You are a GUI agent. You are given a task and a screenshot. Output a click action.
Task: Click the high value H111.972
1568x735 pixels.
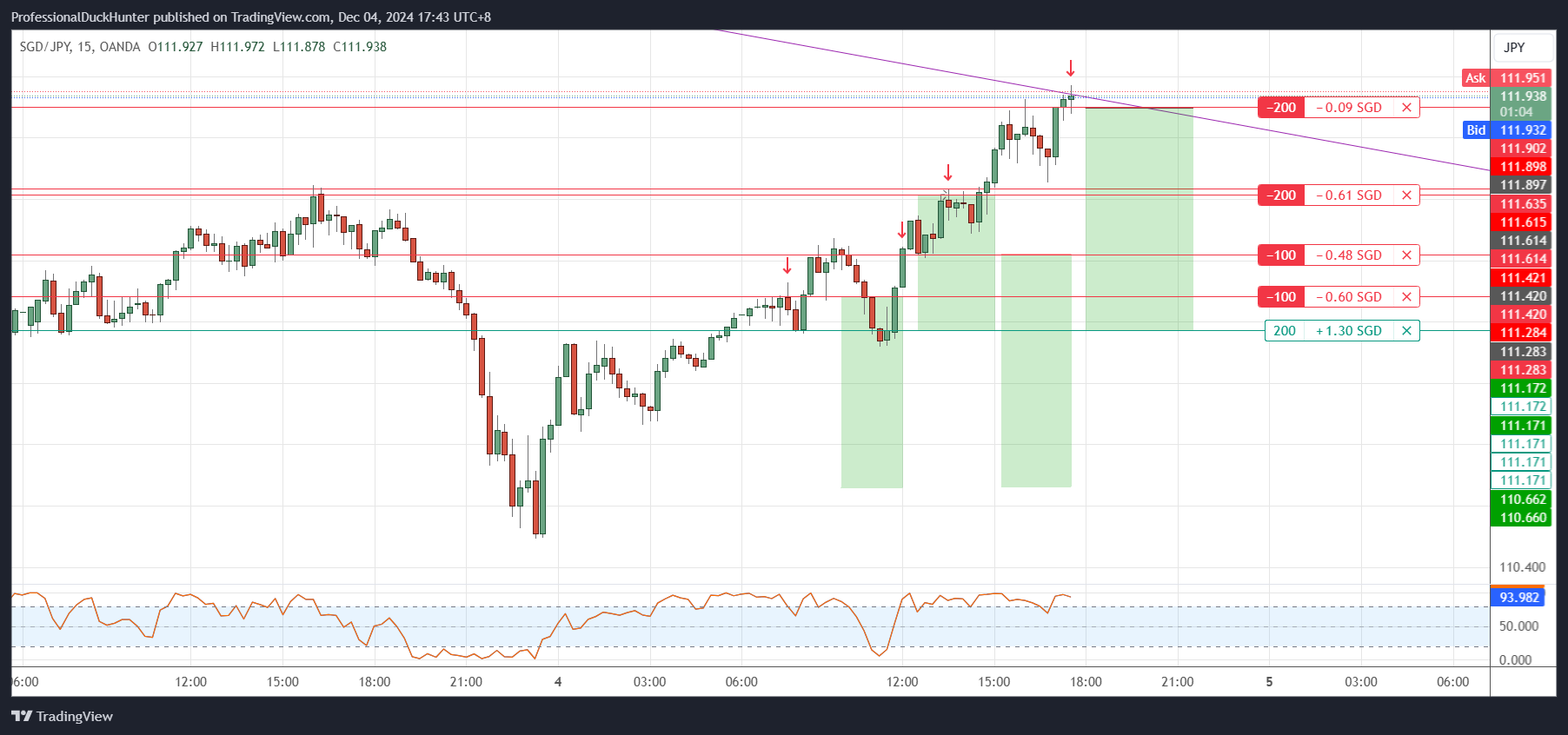pyautogui.click(x=237, y=47)
